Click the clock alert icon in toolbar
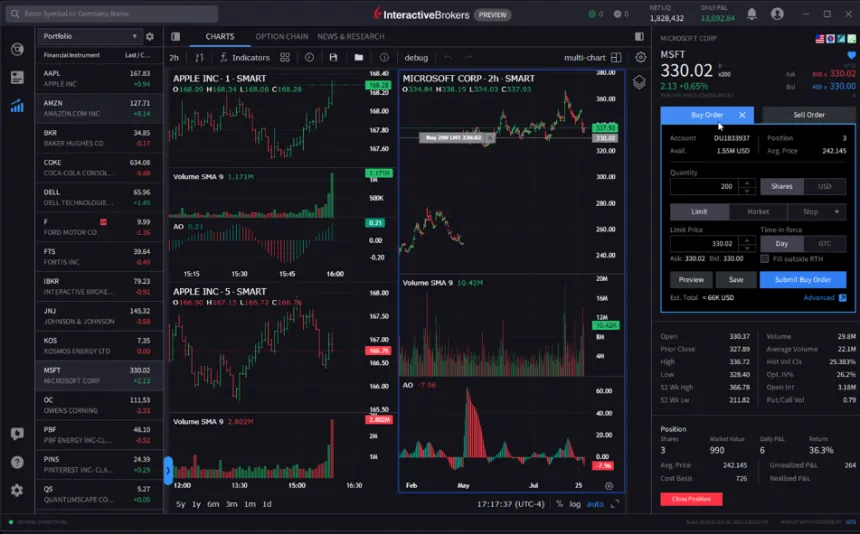The image size is (860, 534). point(309,58)
